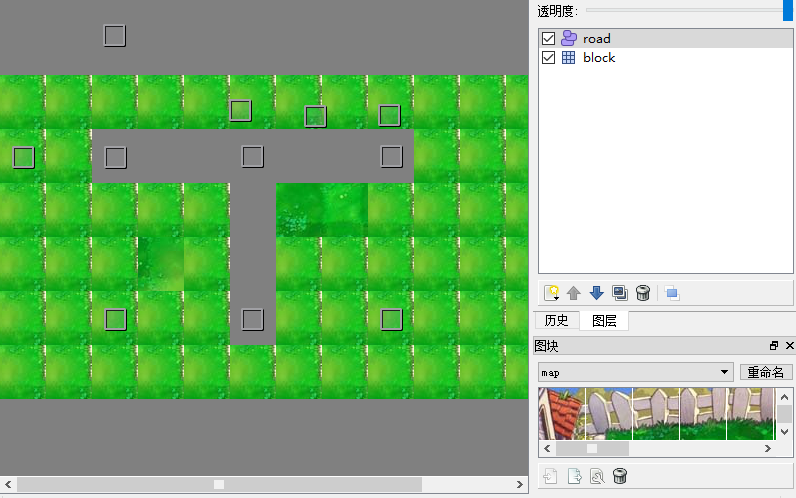Switch to 图层 tab
Screen dimensions: 796x498
604,321
